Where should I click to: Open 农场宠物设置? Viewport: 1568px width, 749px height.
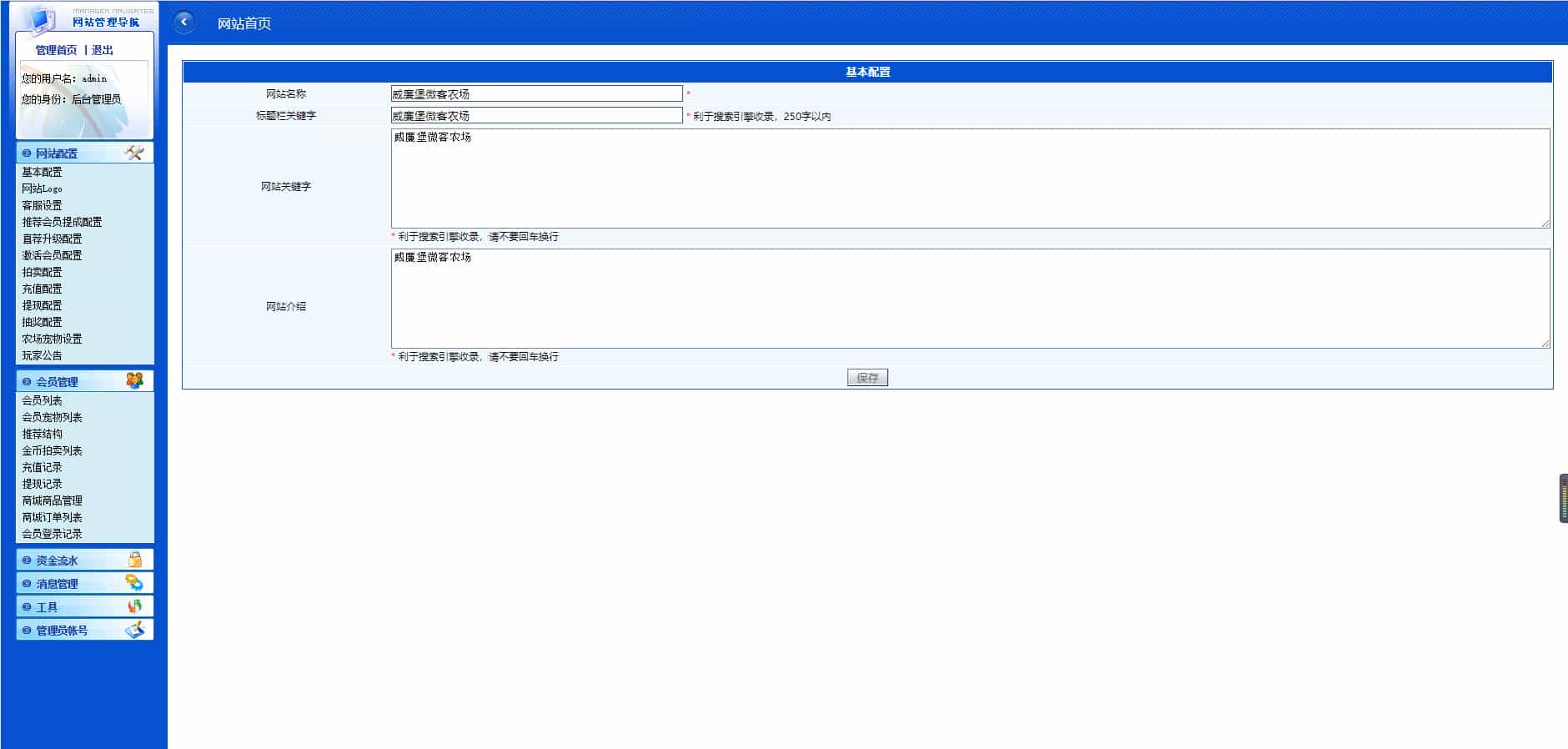[52, 339]
